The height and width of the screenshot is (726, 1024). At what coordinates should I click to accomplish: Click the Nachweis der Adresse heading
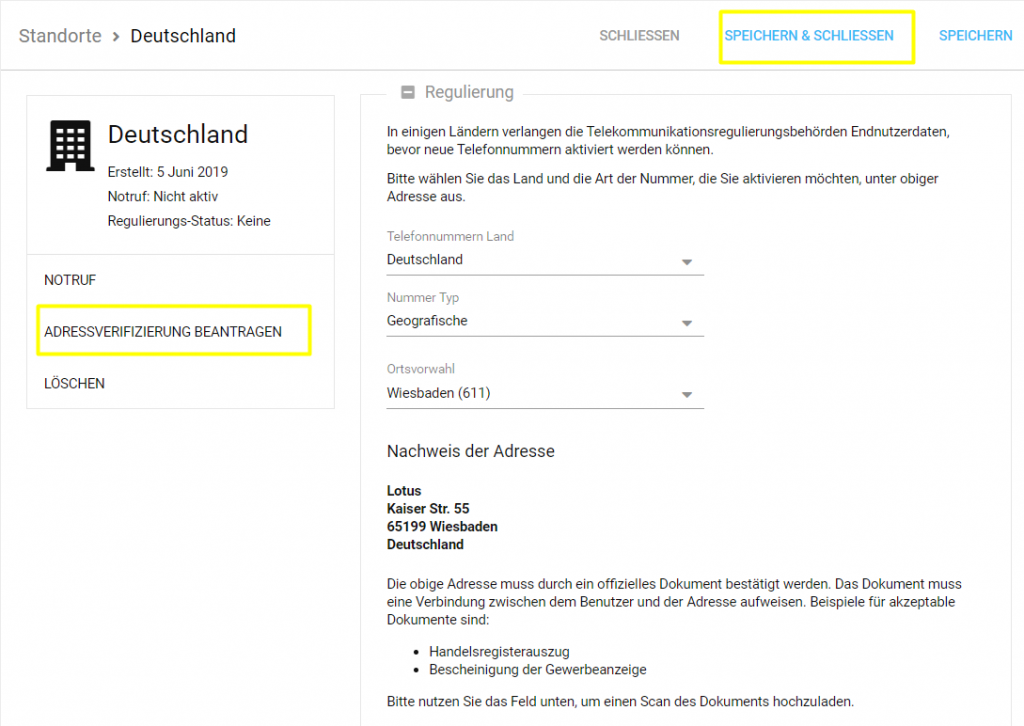[470, 451]
